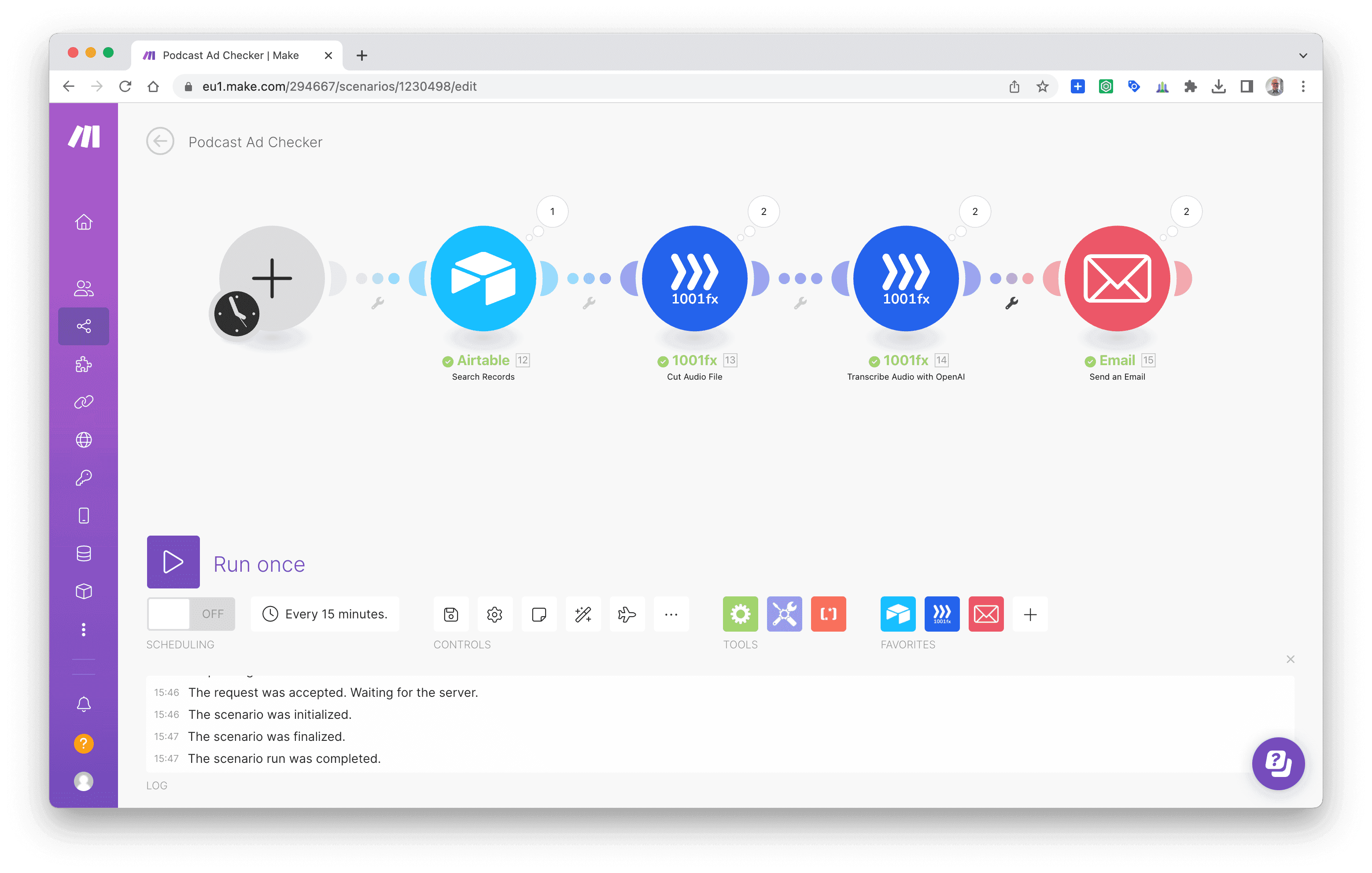Open the Send an Email module
This screenshot has height=873, width=1372.
tap(1118, 279)
